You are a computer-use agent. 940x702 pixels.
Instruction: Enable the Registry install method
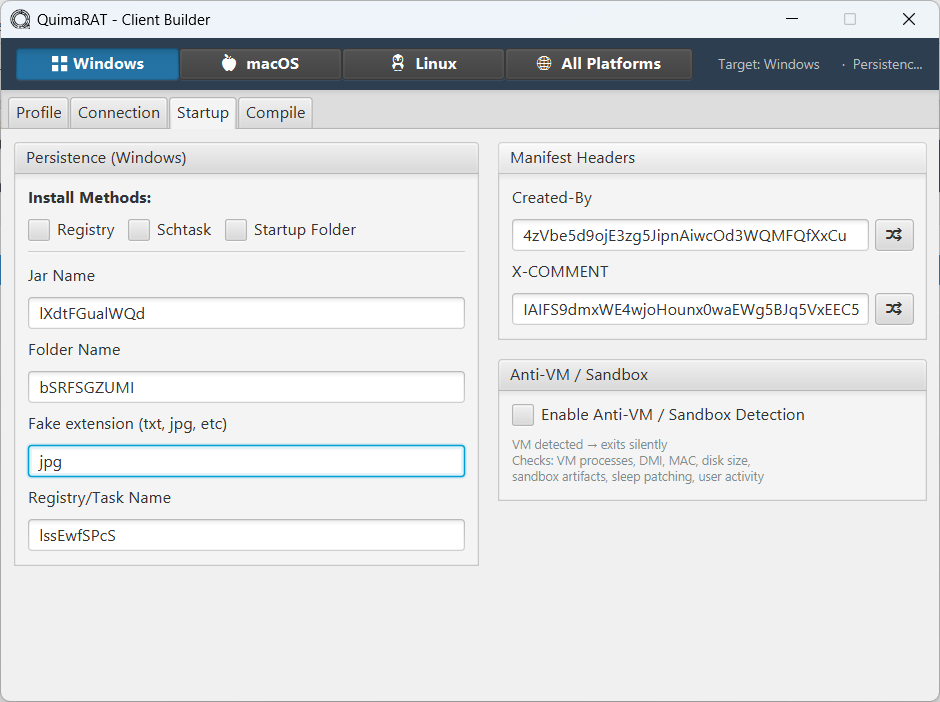coord(38,229)
